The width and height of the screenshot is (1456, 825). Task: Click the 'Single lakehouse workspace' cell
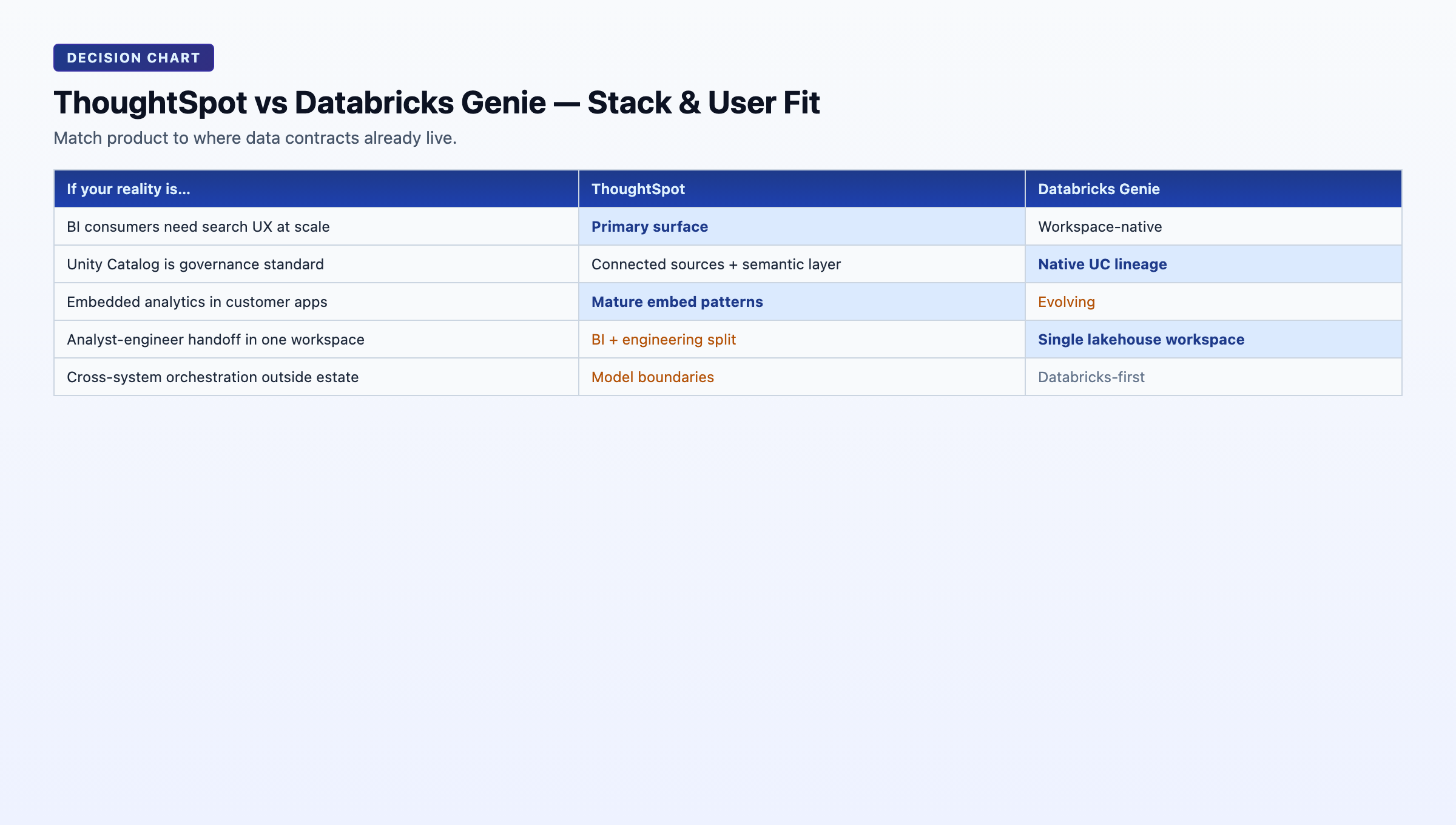1213,339
